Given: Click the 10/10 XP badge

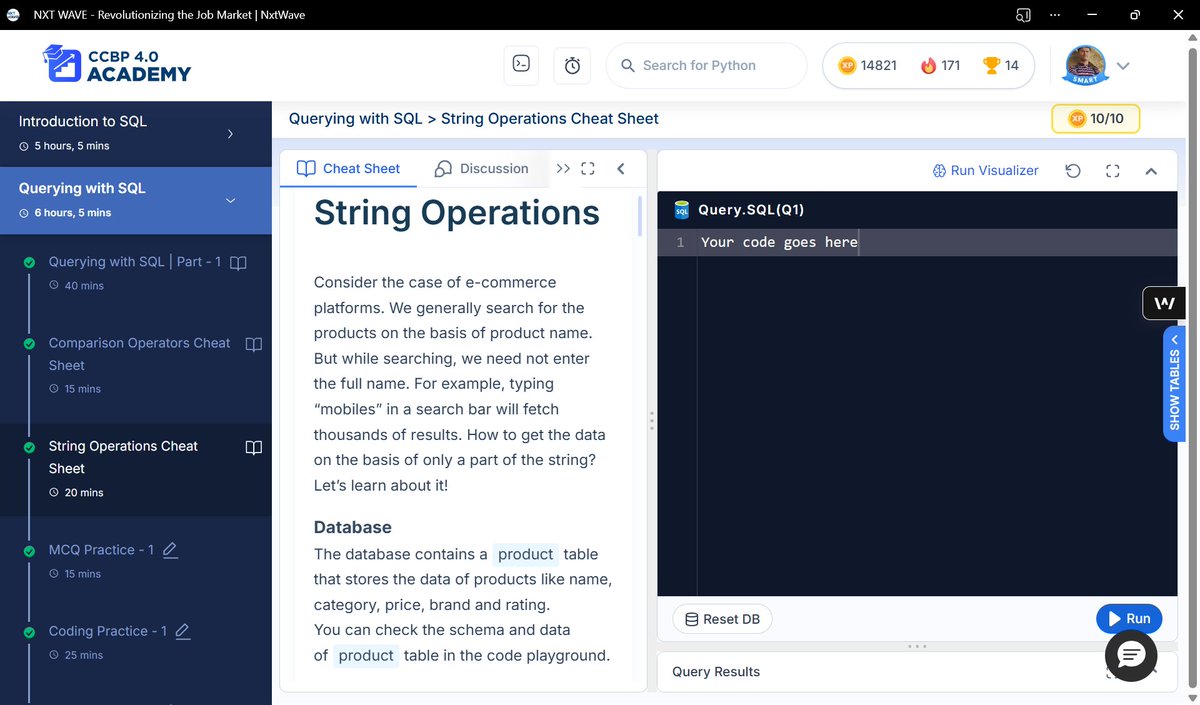Looking at the screenshot, I should (1095, 118).
